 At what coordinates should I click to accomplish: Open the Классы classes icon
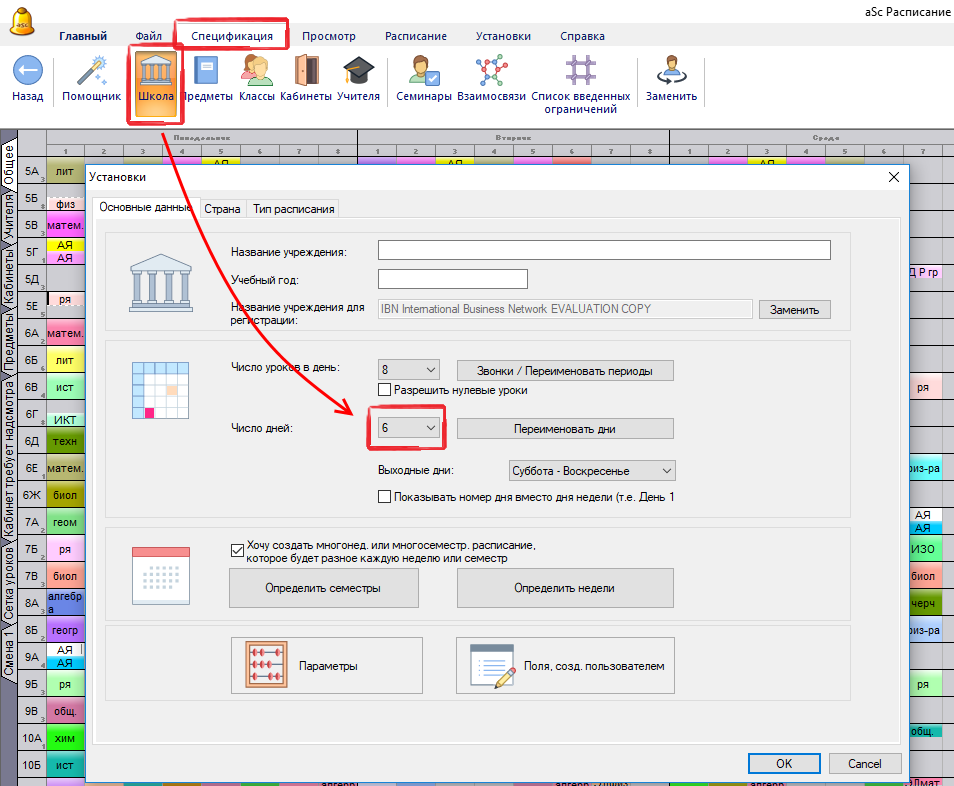tap(256, 72)
